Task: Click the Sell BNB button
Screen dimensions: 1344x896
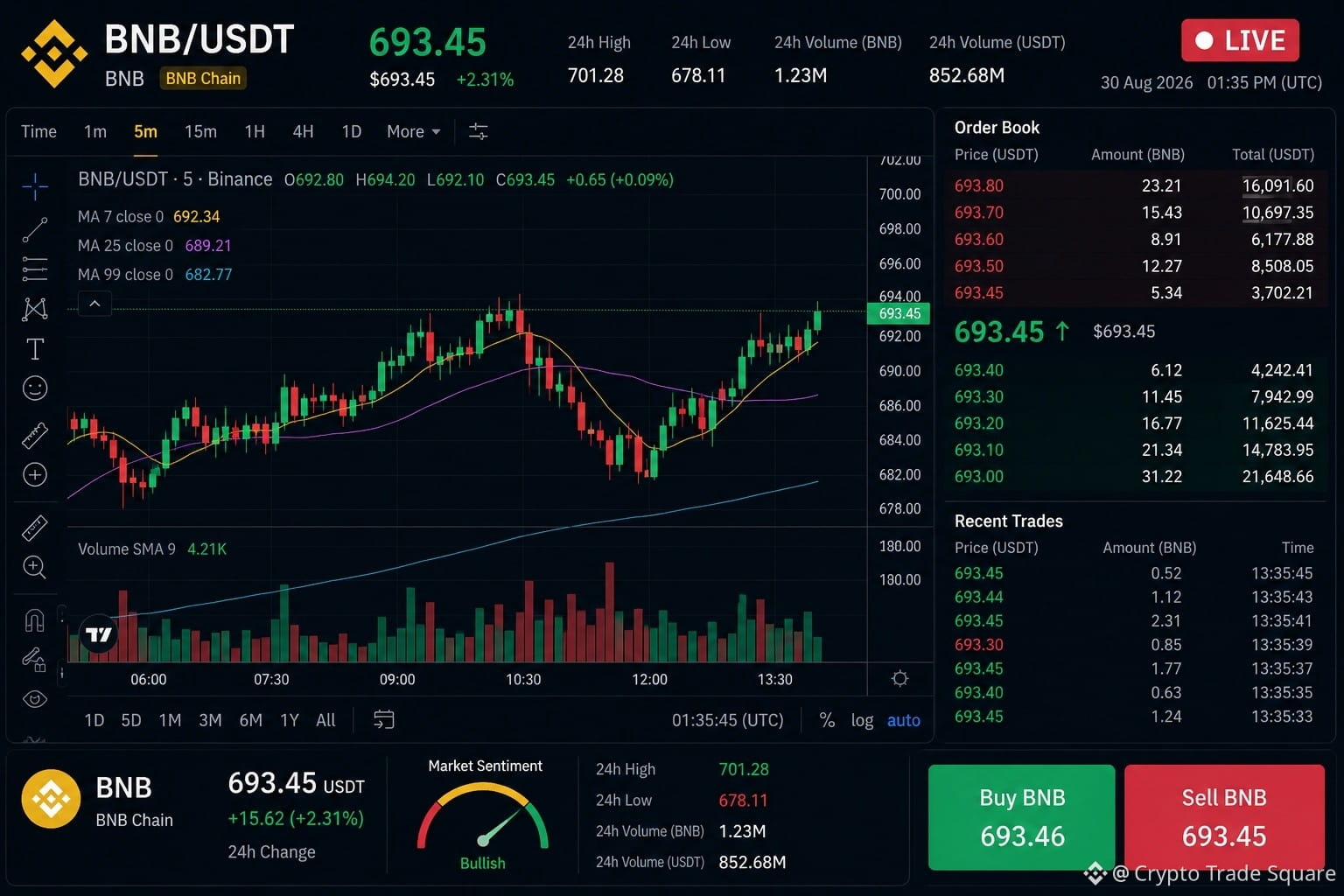Action: (1224, 817)
